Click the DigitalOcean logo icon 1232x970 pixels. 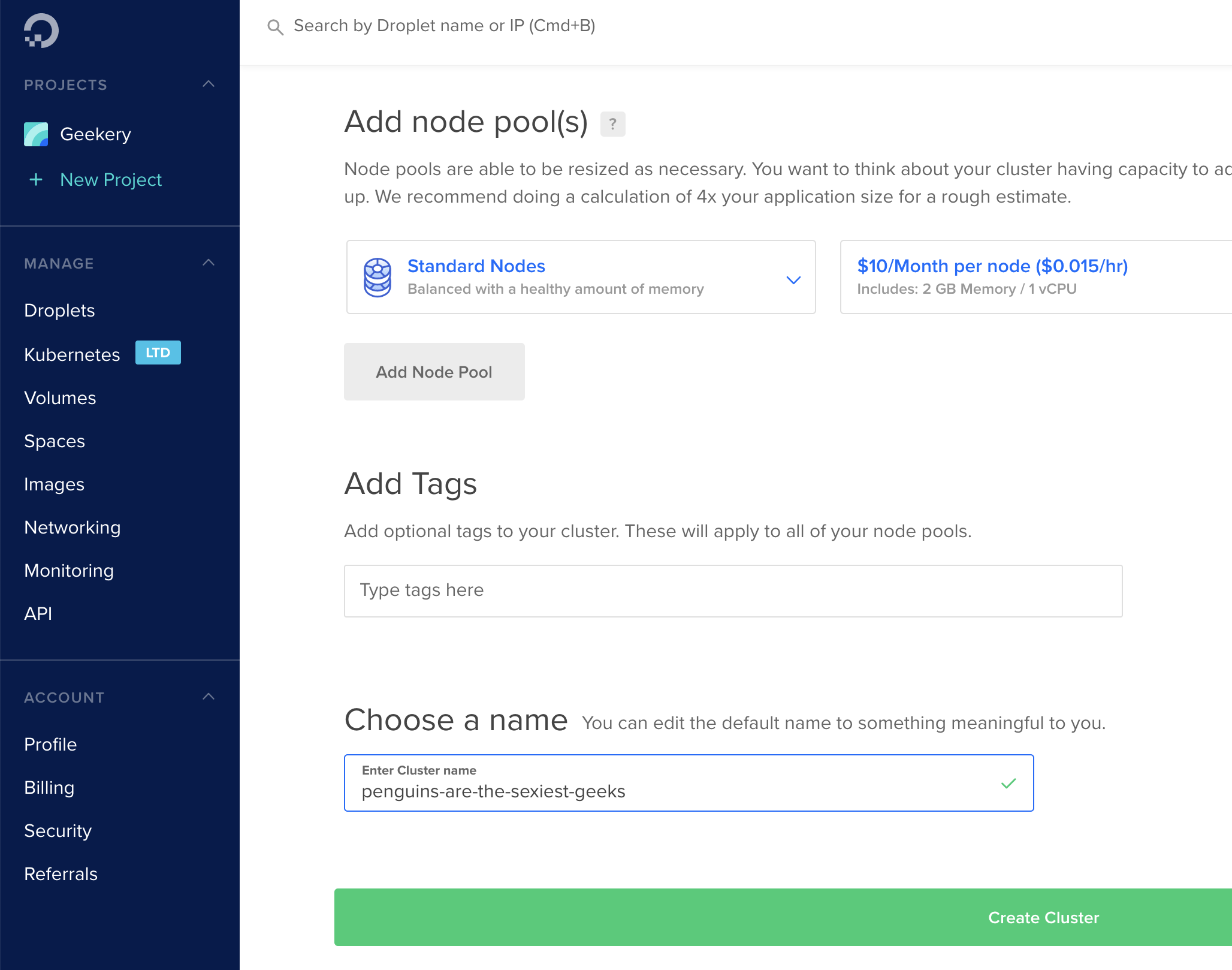pos(41,31)
